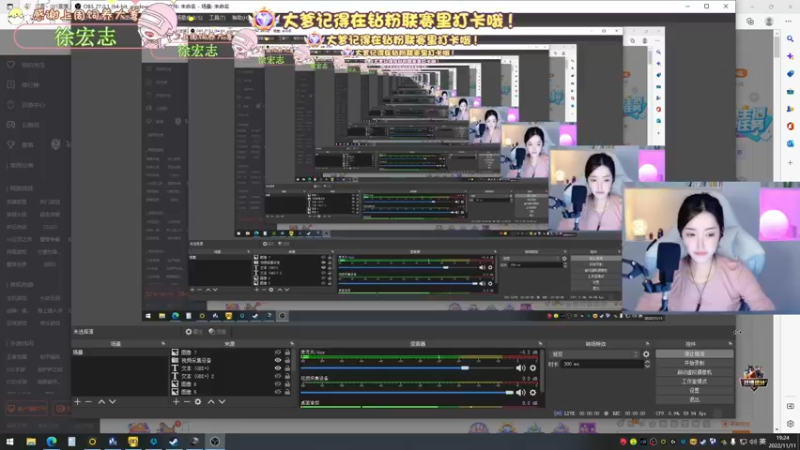Click the 退出 exit button in controls
The width and height of the screenshot is (800, 450).
[x=694, y=399]
